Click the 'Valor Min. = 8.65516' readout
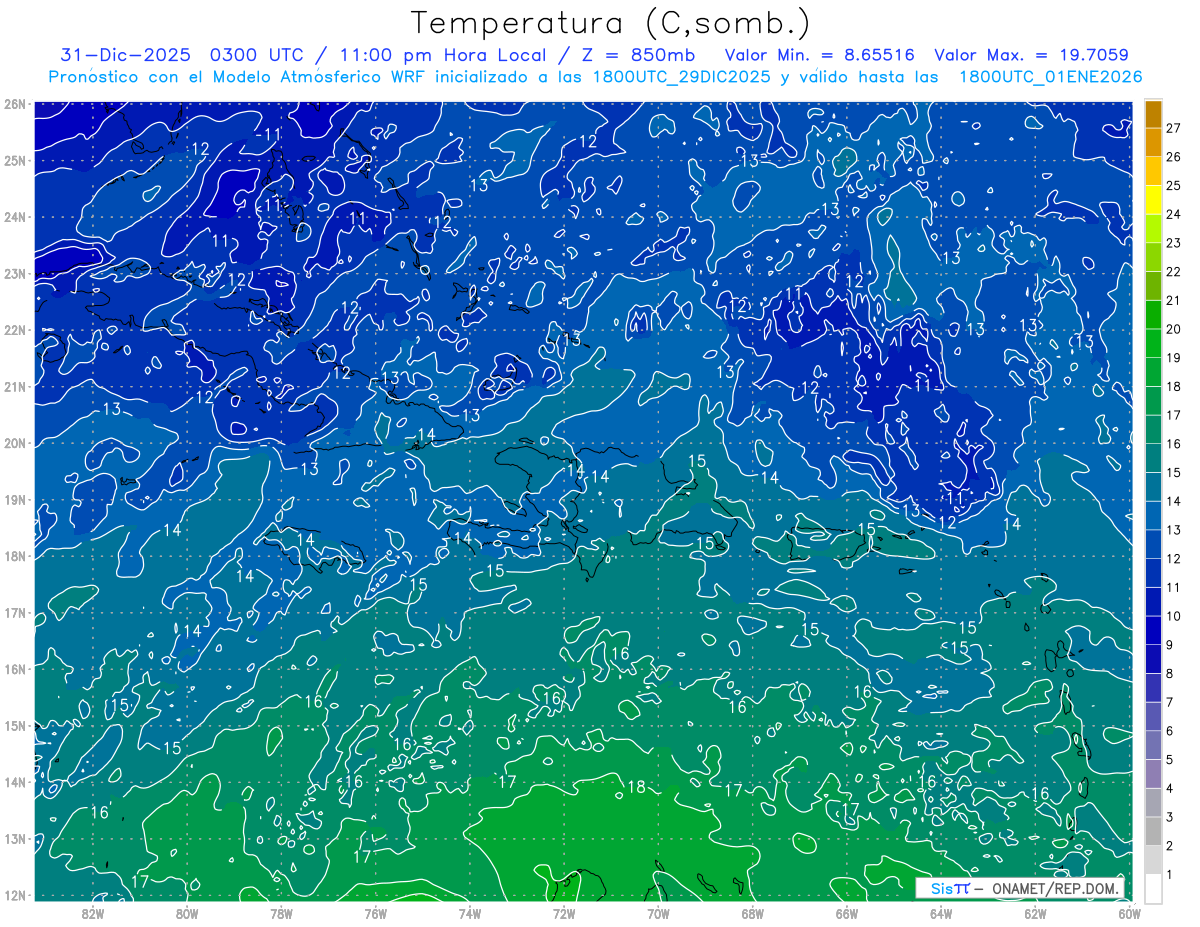 click(x=820, y=55)
